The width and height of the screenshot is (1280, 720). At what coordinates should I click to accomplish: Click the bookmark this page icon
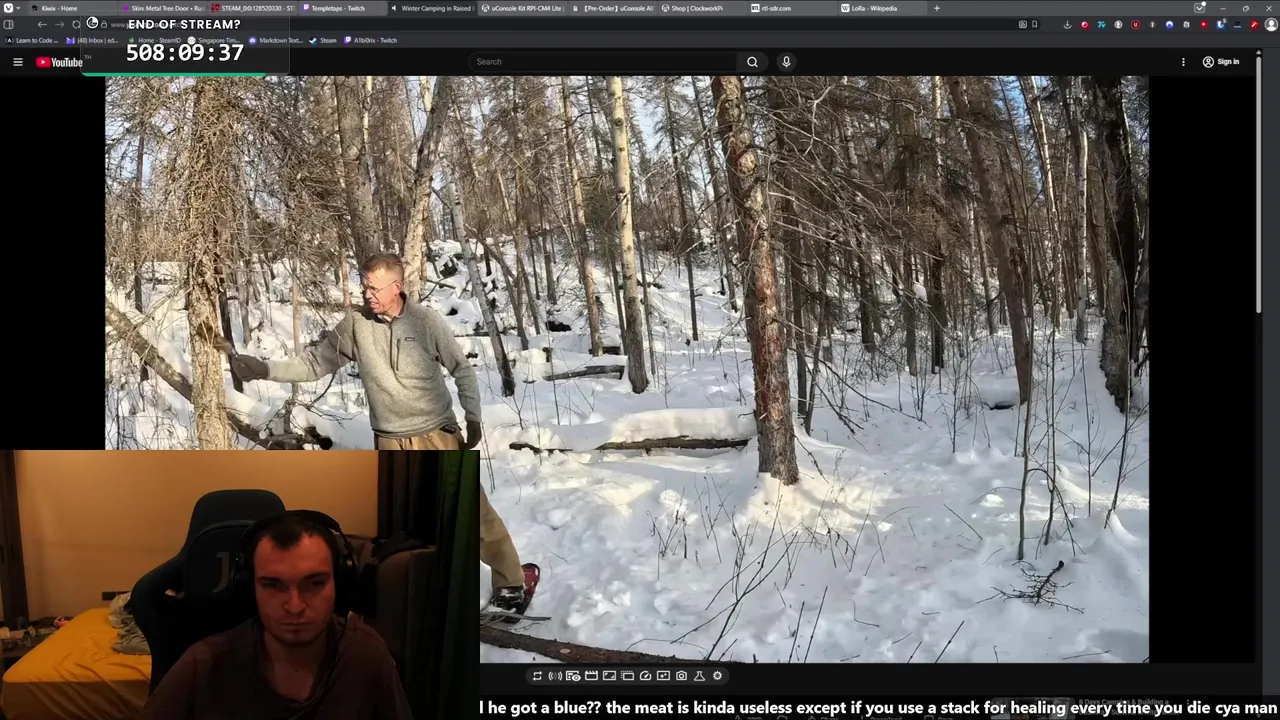1034,24
